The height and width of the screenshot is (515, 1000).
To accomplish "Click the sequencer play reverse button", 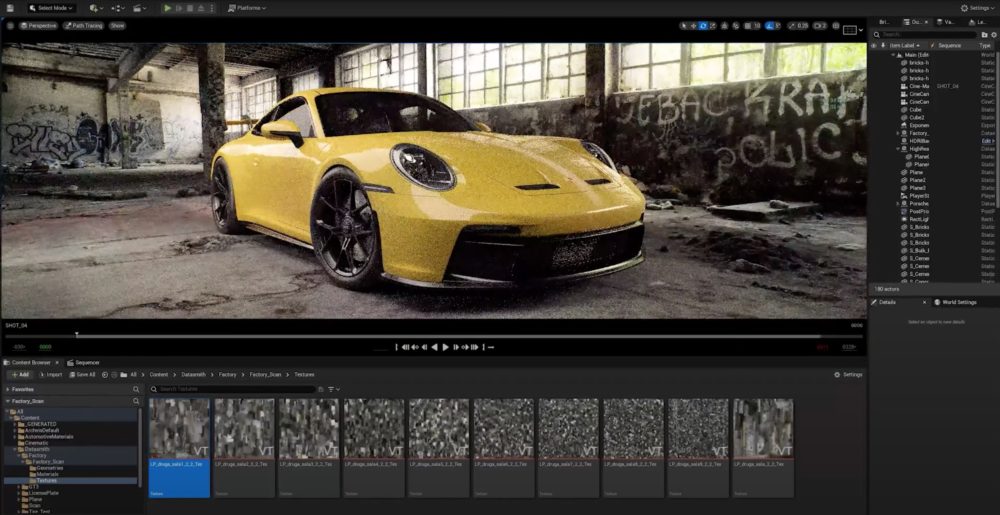I will [x=434, y=347].
